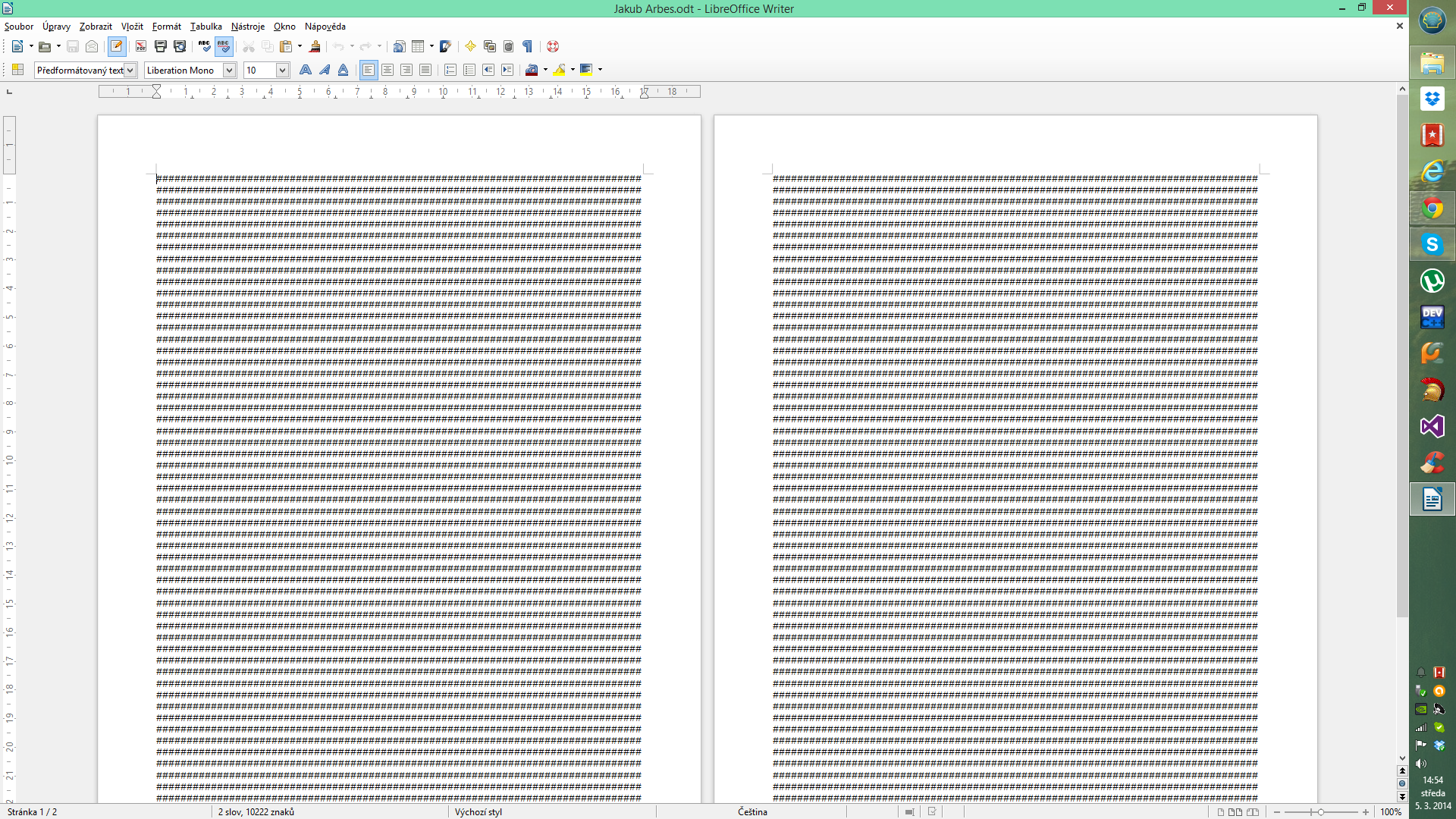1456x819 pixels.
Task: Click the LibreOffice Help lifebuoy icon
Action: (553, 47)
